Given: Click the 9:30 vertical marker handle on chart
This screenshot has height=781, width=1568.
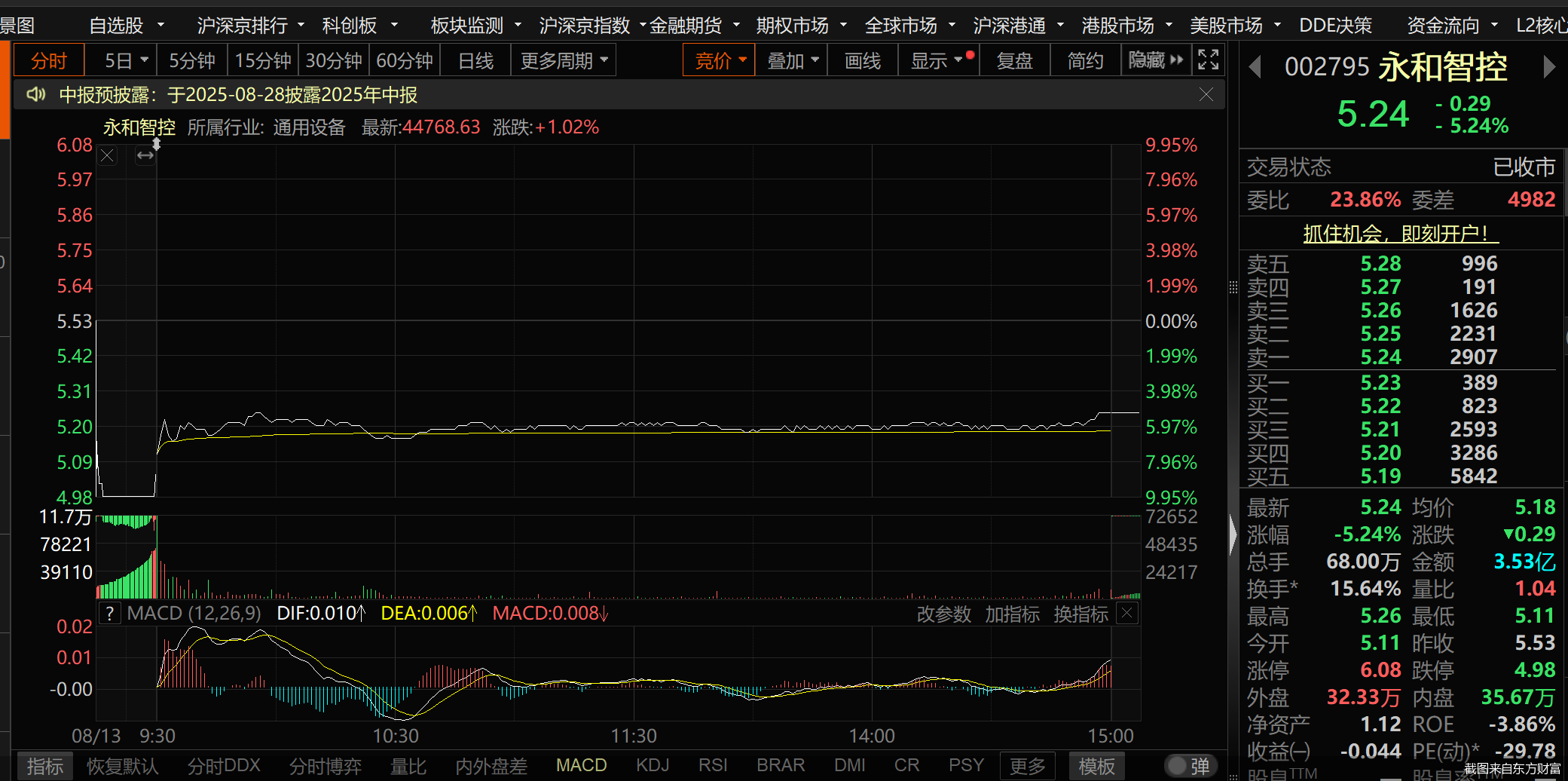Looking at the screenshot, I should (x=157, y=143).
